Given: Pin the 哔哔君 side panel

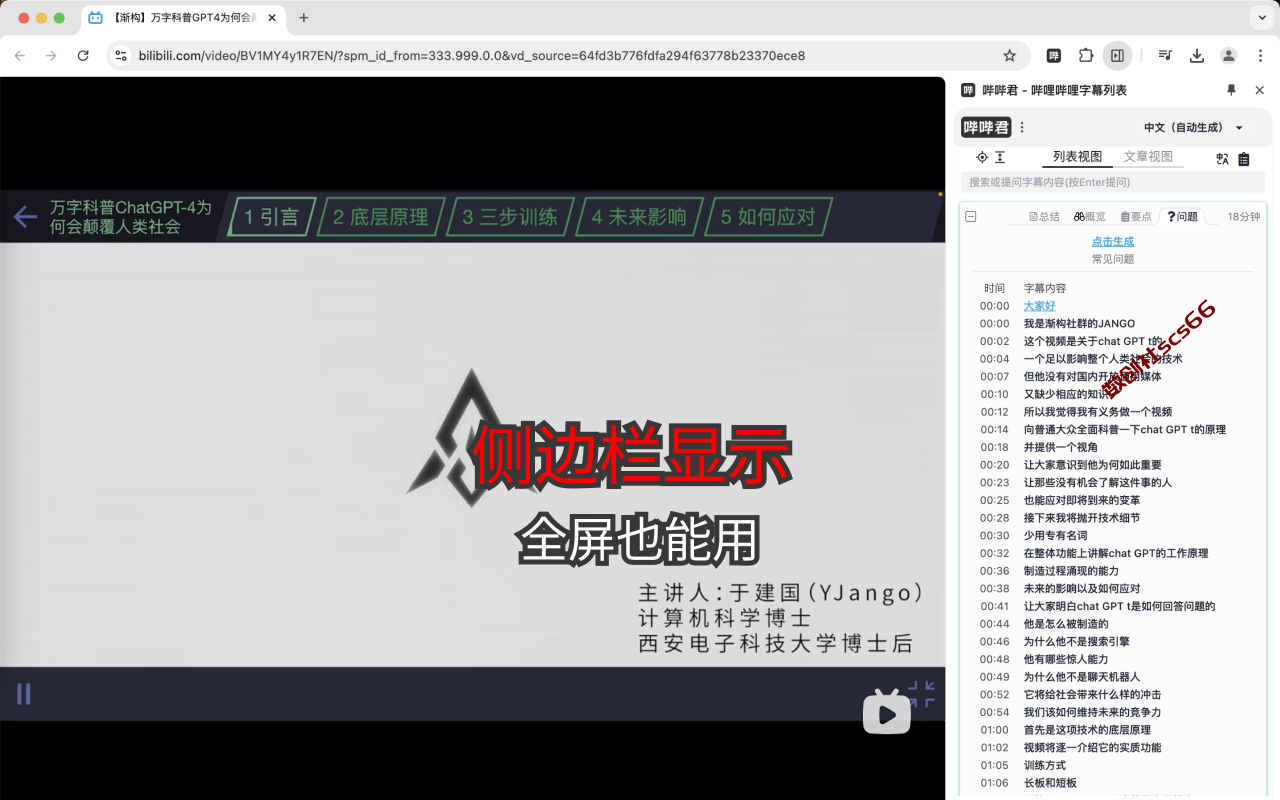Looking at the screenshot, I should pyautogui.click(x=1231, y=90).
